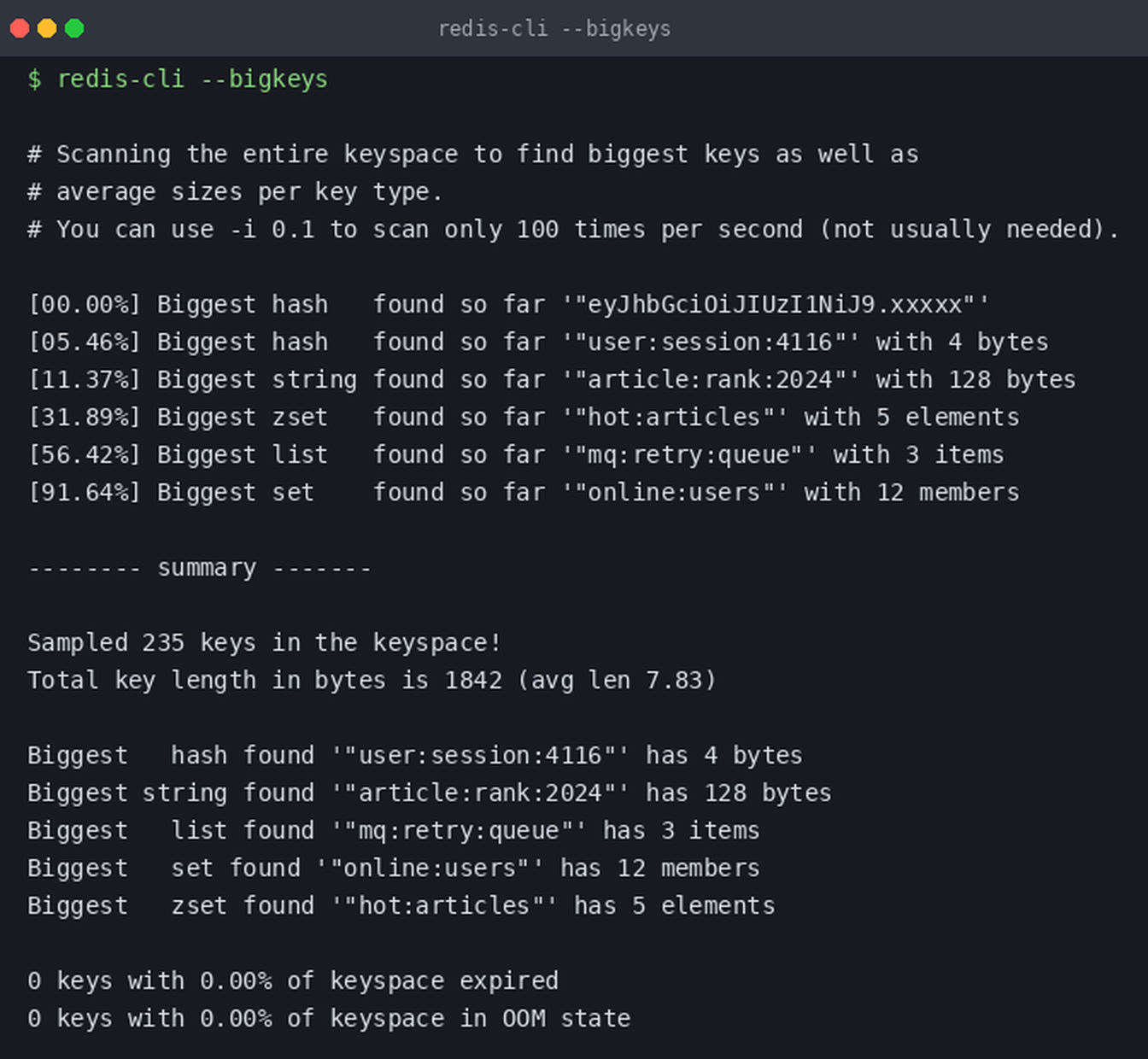Click the yellow minimize window button
Screen dimensions: 1148x1059
pos(47,28)
